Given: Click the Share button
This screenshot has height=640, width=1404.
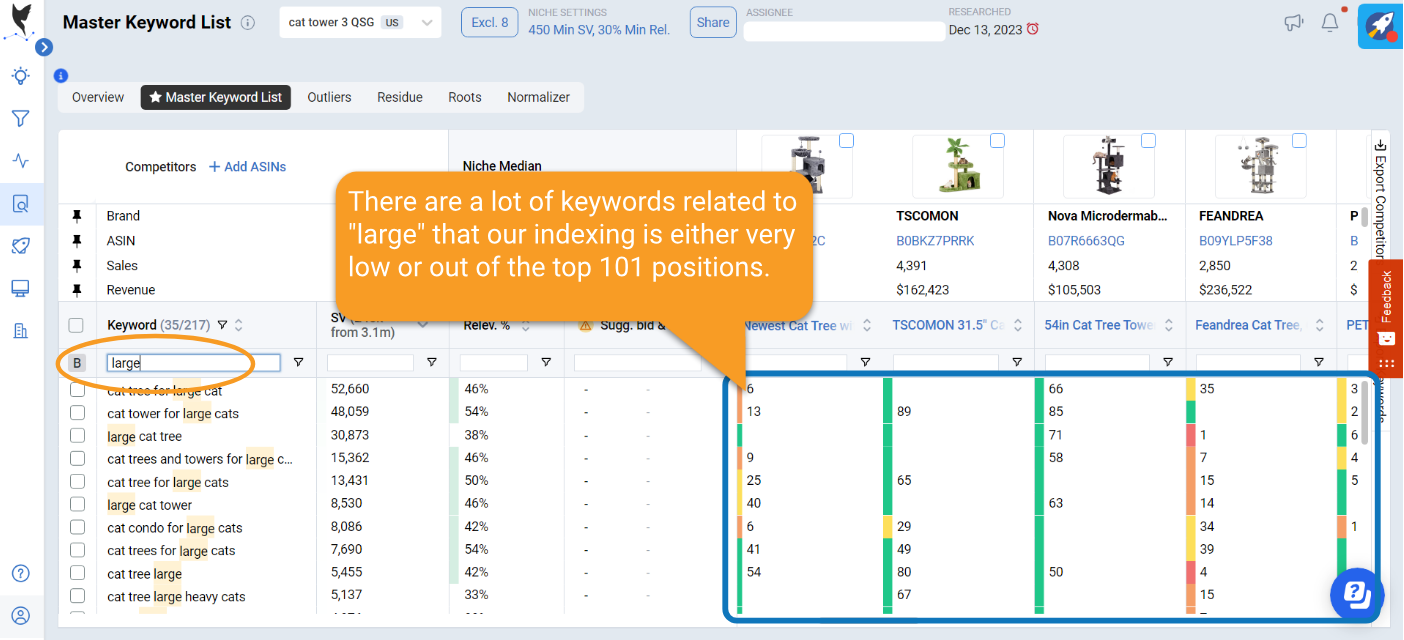Looking at the screenshot, I should [712, 23].
